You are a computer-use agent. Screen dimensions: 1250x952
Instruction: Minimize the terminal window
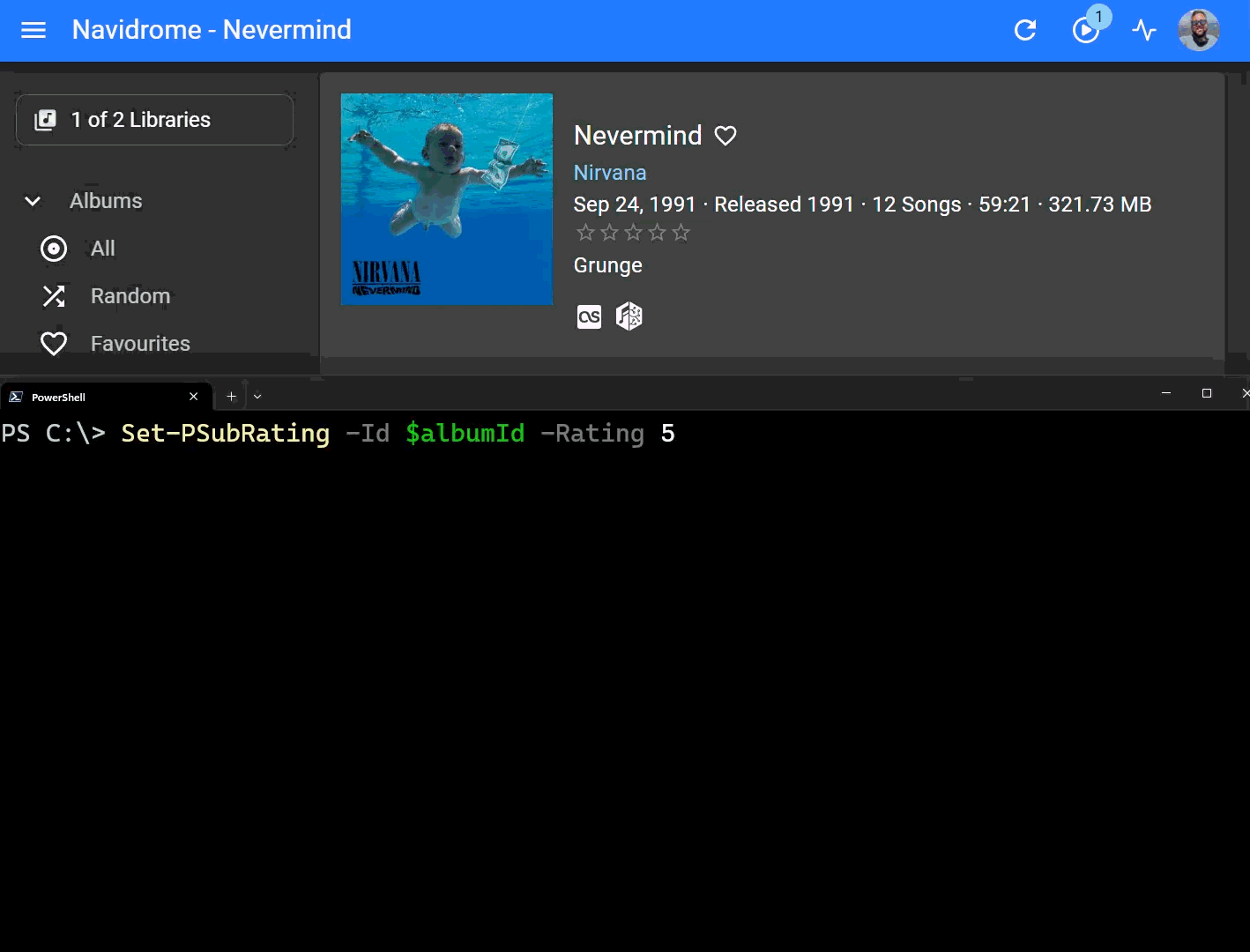[x=1166, y=393]
